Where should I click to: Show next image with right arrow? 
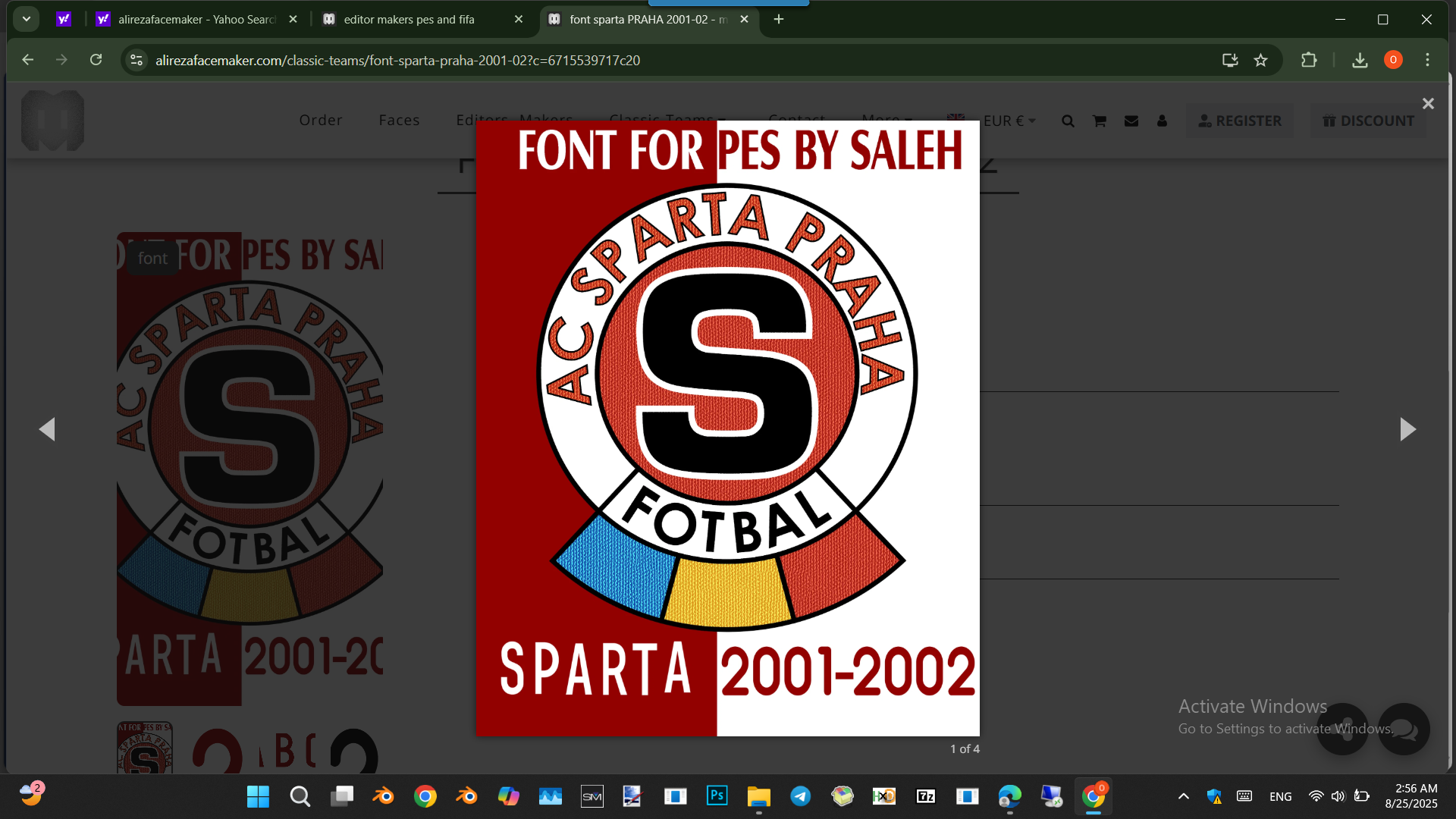[x=1407, y=429]
